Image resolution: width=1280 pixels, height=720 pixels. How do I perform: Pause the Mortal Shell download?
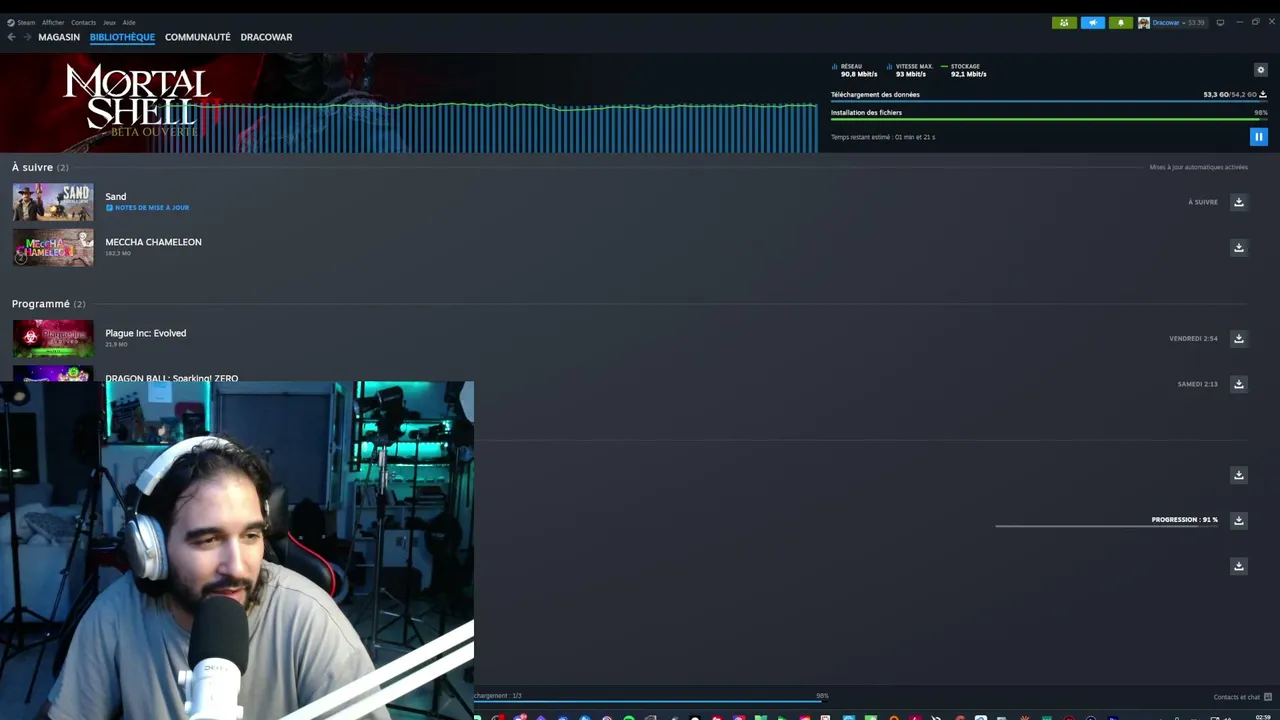(1259, 137)
